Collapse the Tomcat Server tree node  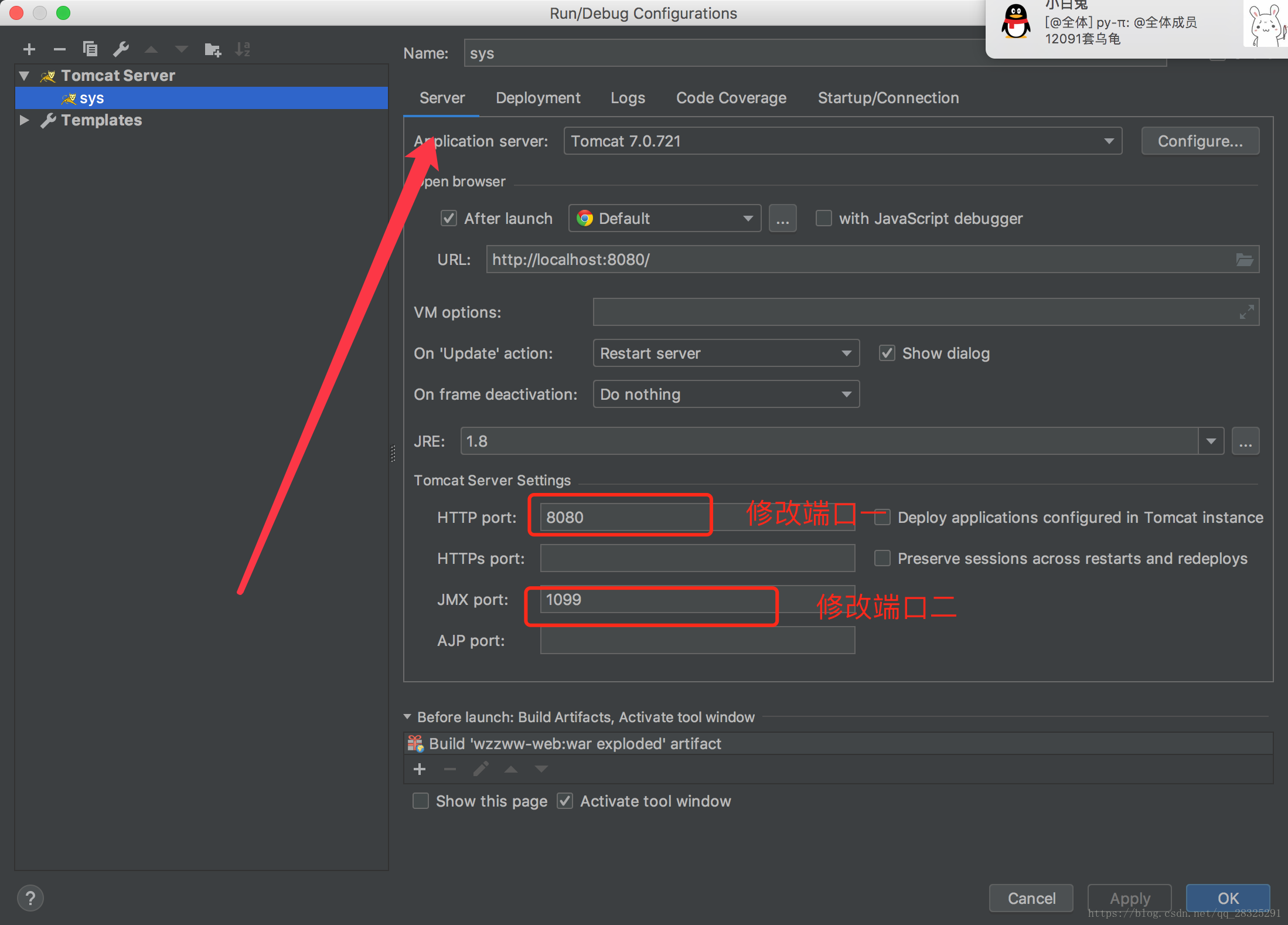point(25,76)
